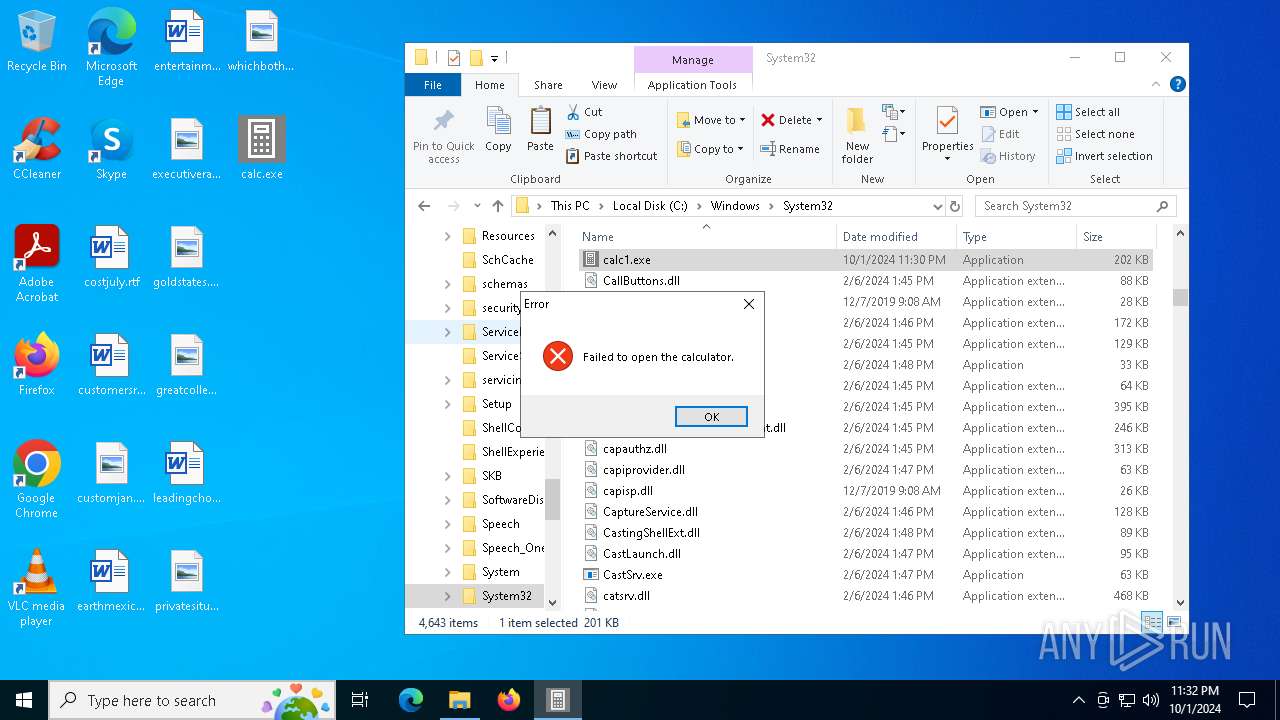This screenshot has width=1280, height=720.
Task: Click Copy path in Clipboard group
Action: click(x=601, y=134)
